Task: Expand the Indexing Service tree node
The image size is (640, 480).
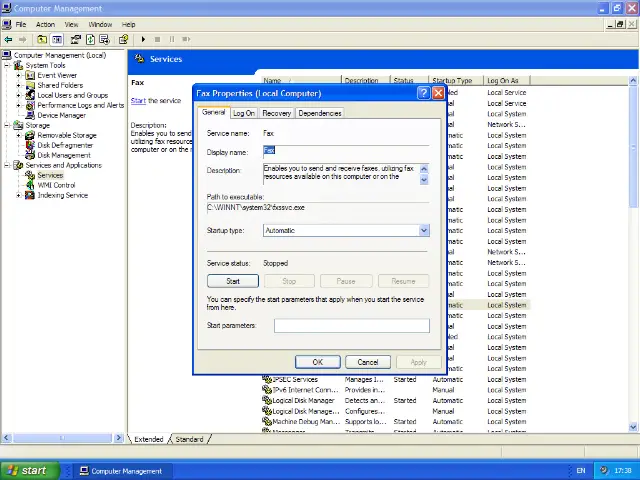Action: click(x=18, y=195)
